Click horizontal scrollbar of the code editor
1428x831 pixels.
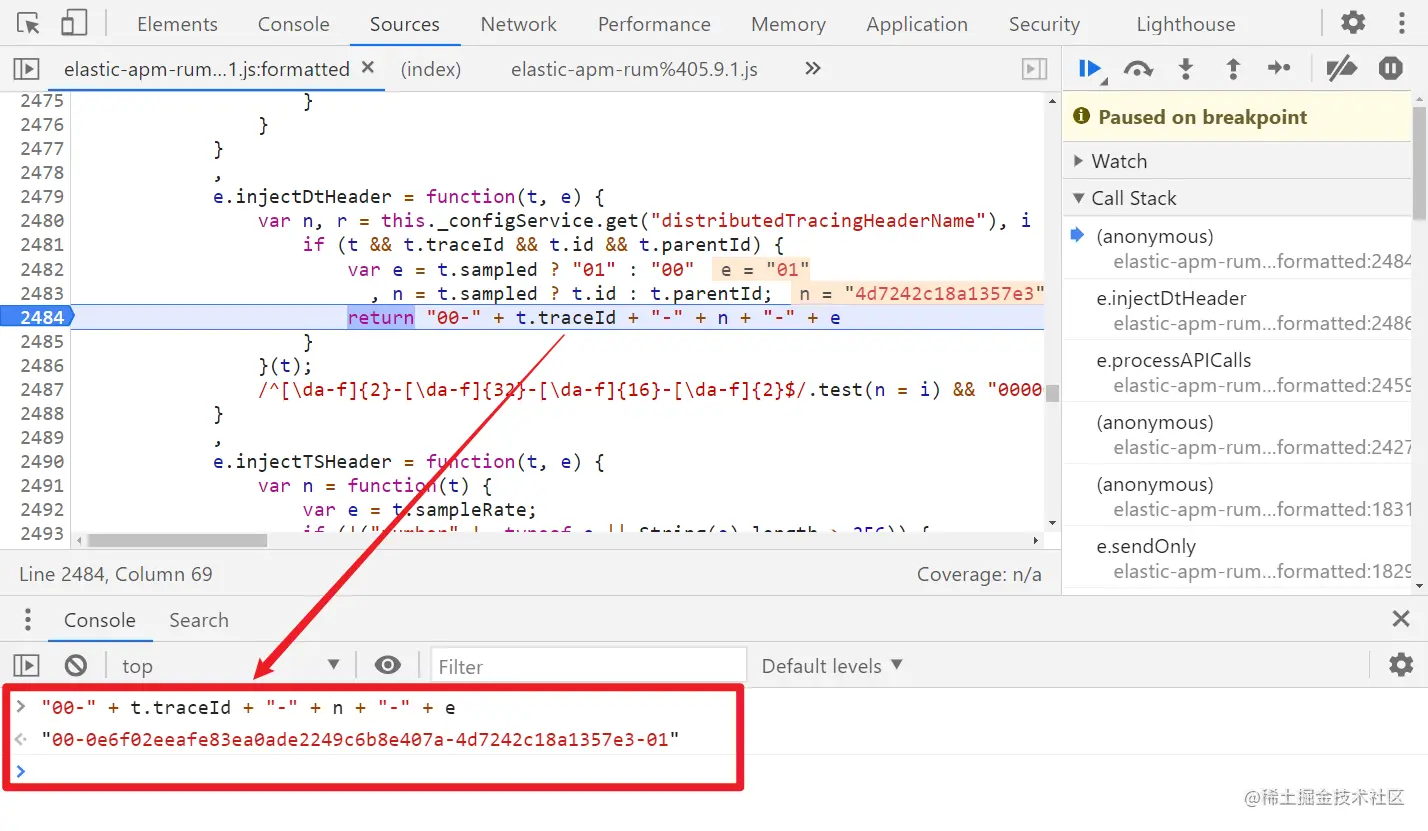[x=177, y=540]
